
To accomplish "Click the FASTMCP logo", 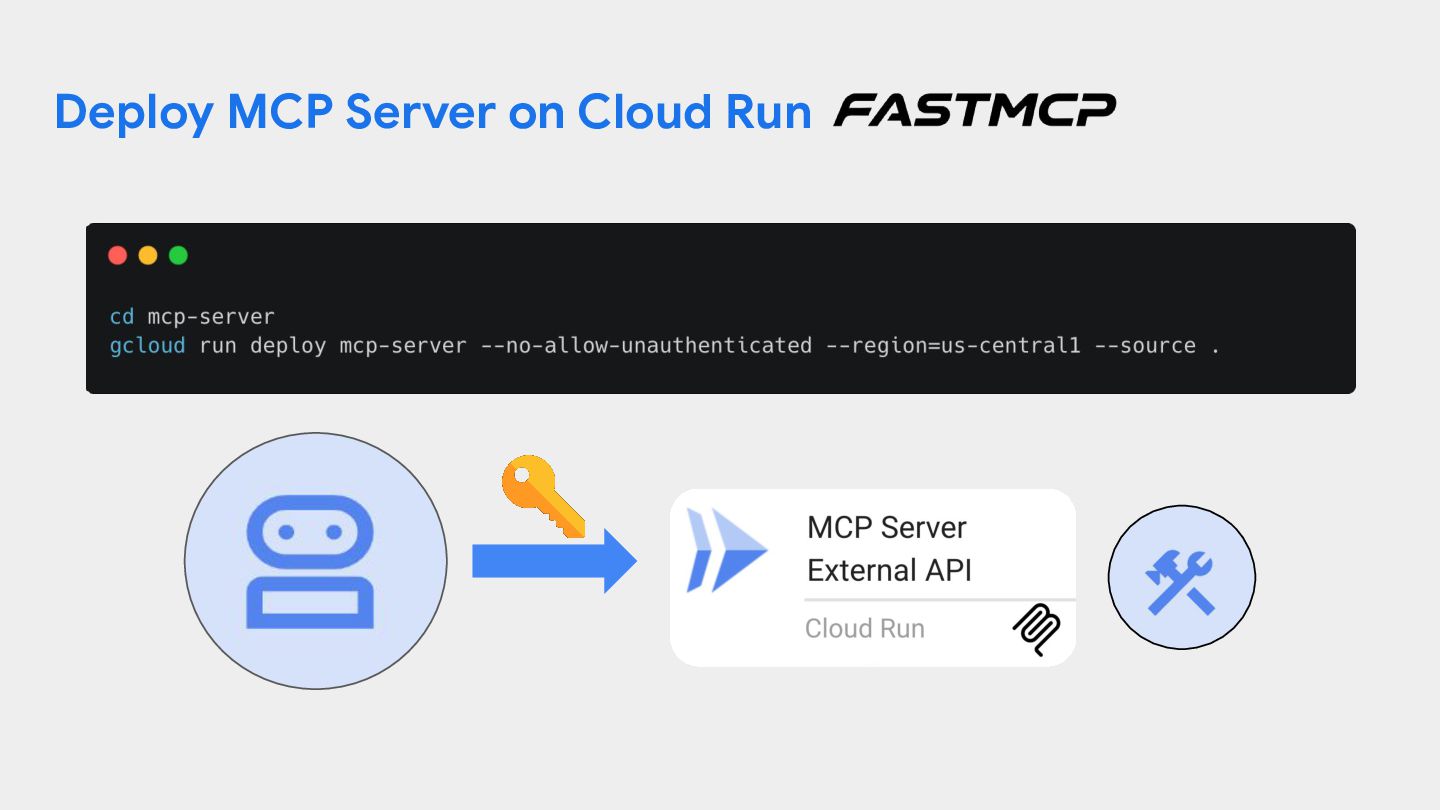I will 974,111.
